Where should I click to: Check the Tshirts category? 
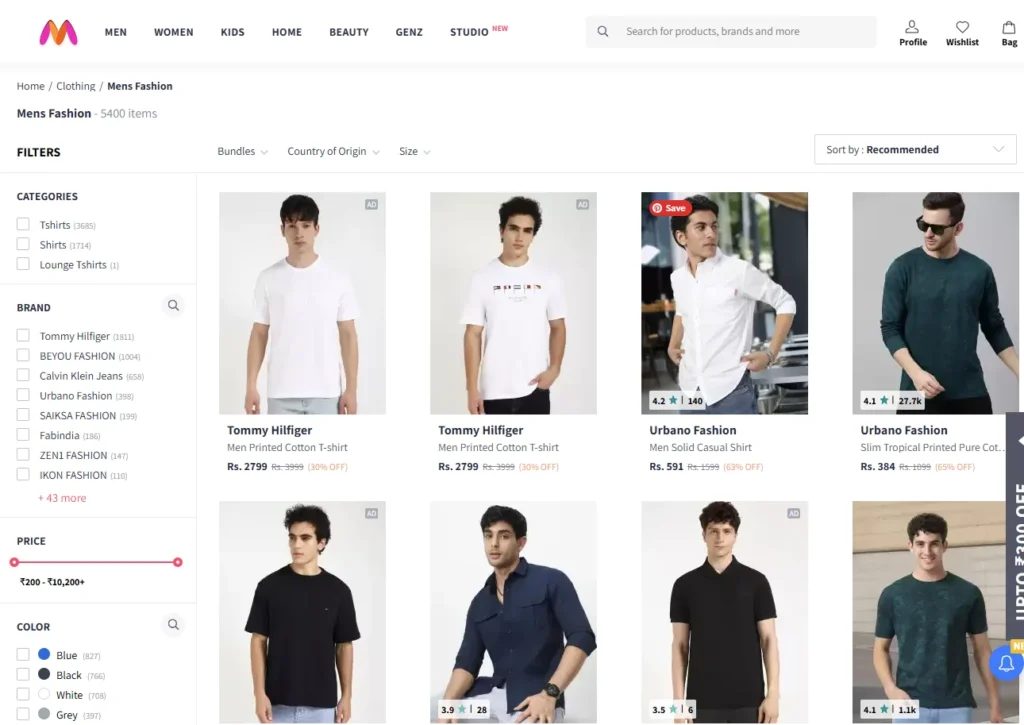[23, 224]
